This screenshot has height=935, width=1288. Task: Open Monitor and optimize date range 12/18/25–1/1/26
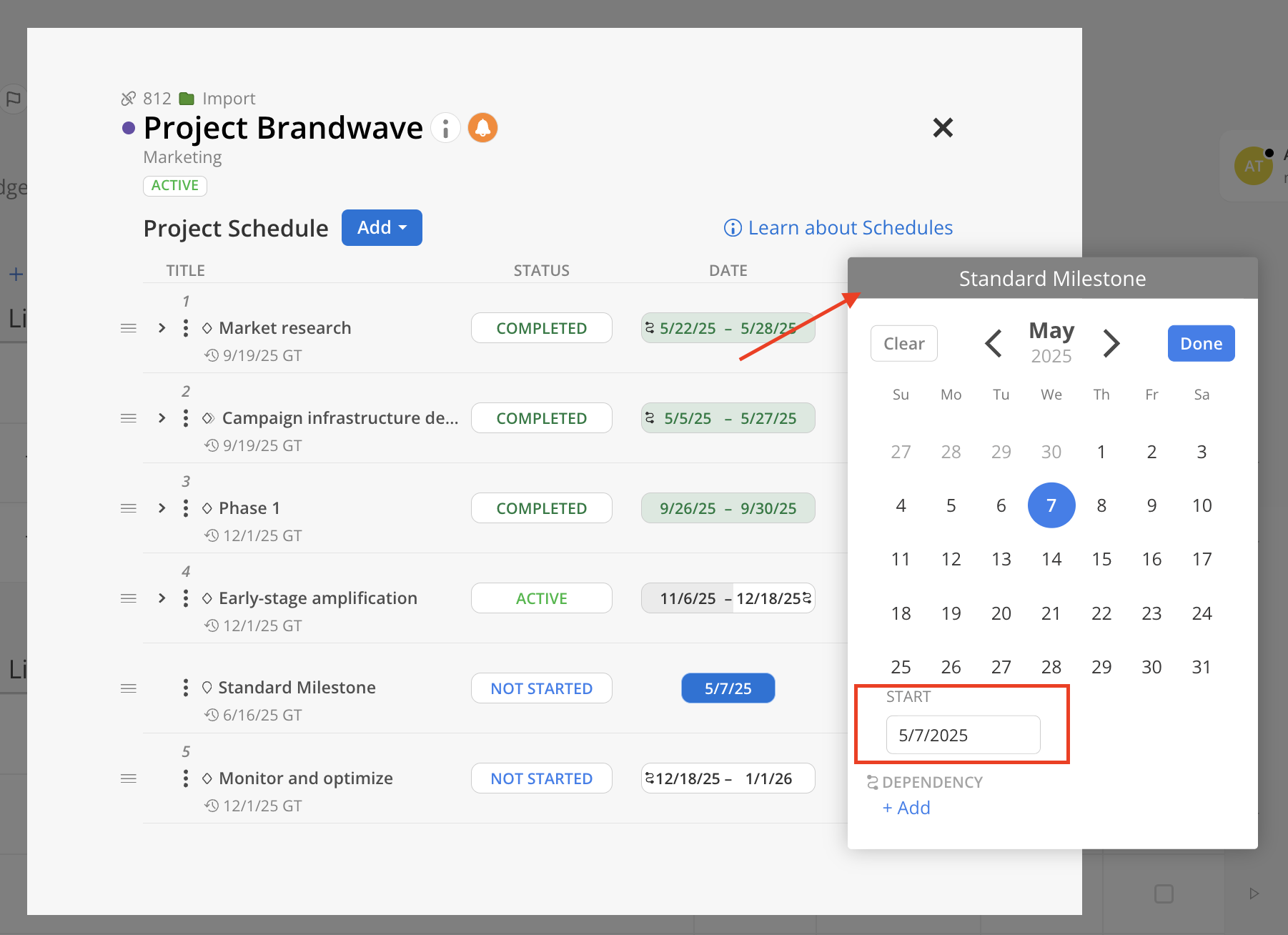point(728,778)
